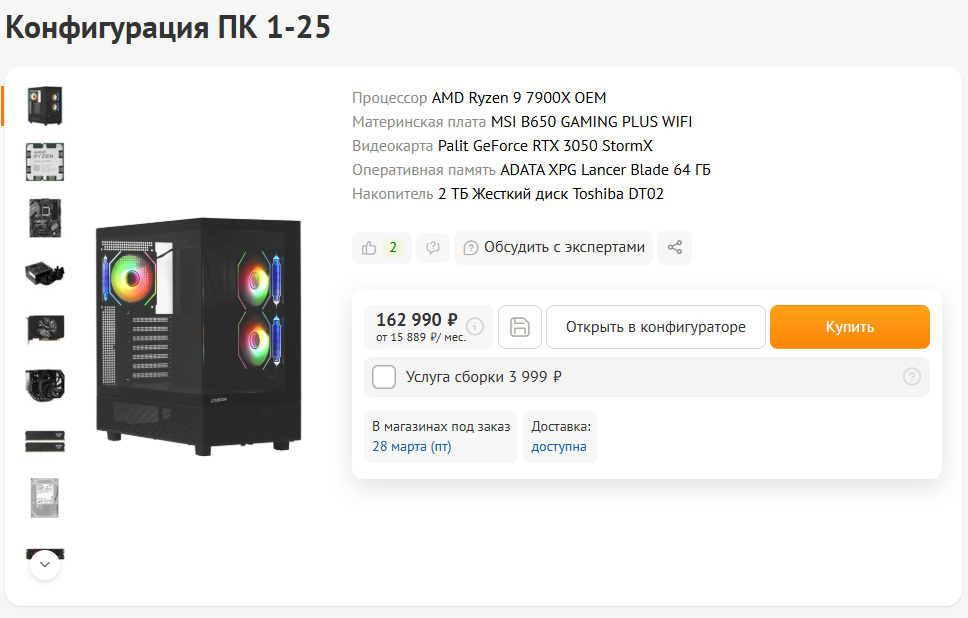Click the price info icon

(475, 325)
